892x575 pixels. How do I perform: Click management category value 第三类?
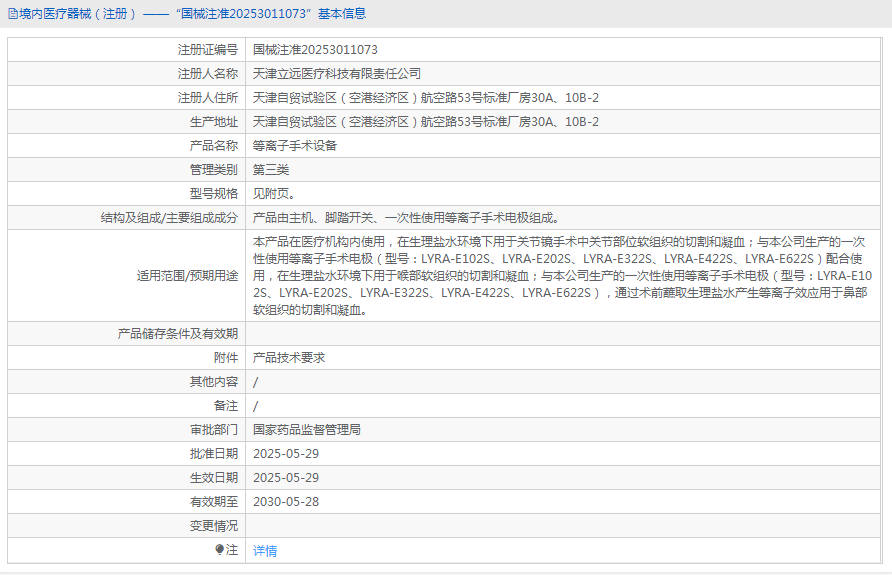[271, 169]
